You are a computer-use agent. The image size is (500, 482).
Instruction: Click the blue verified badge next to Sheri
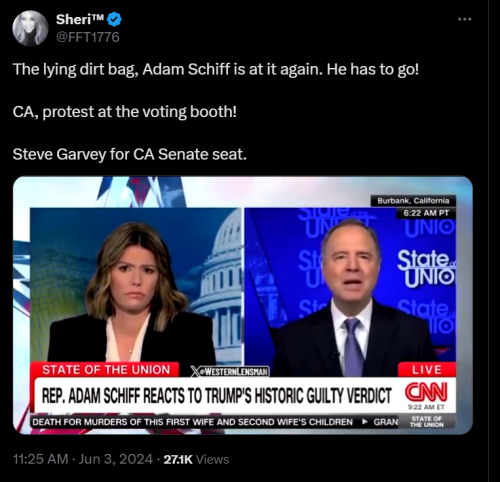115,20
